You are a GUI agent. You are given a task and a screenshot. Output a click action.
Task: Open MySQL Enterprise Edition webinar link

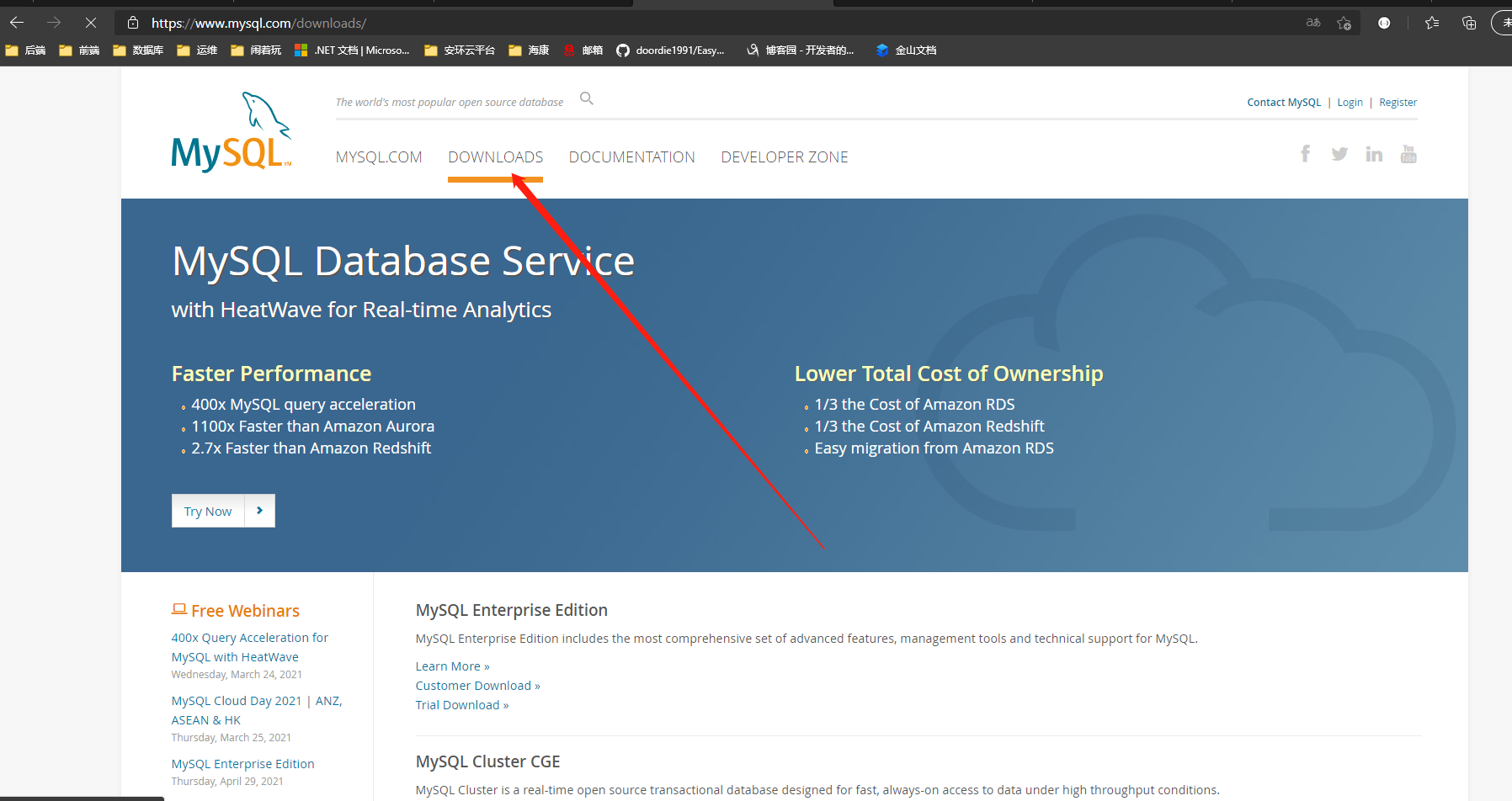click(x=242, y=764)
